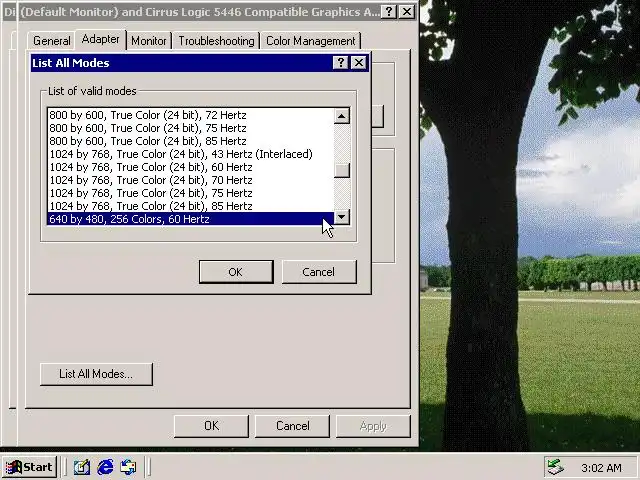640x480 pixels.
Task: Open the Start menu
Action: [29, 467]
